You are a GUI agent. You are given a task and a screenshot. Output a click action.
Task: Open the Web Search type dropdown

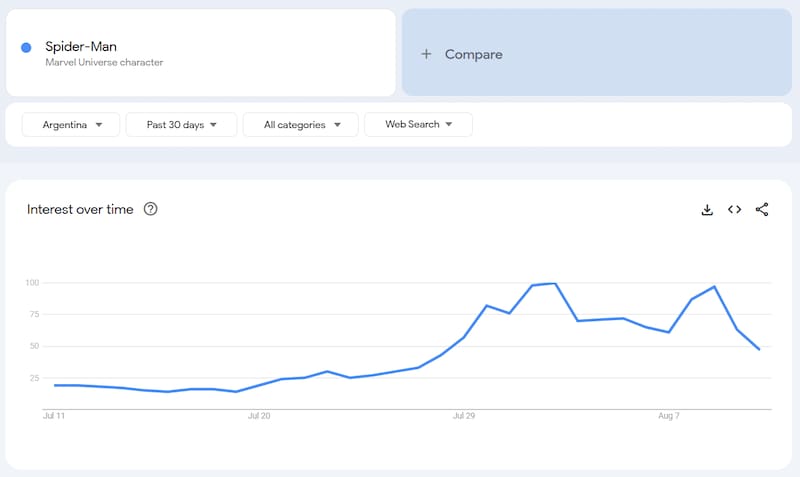coord(418,124)
